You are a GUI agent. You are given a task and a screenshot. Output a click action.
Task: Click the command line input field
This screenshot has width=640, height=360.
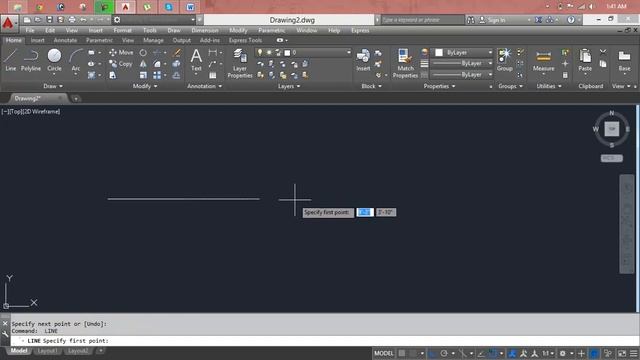pyautogui.click(x=325, y=340)
